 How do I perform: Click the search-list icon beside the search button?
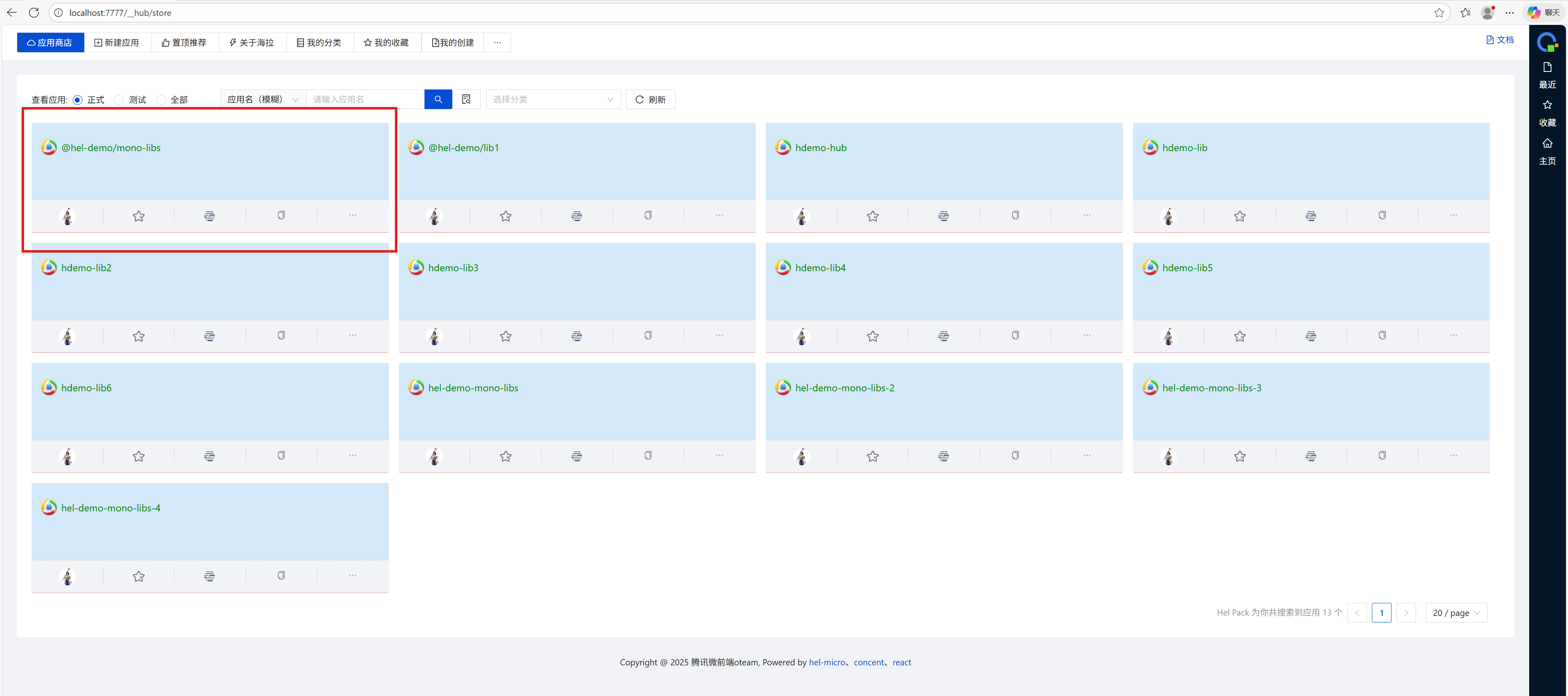click(466, 99)
